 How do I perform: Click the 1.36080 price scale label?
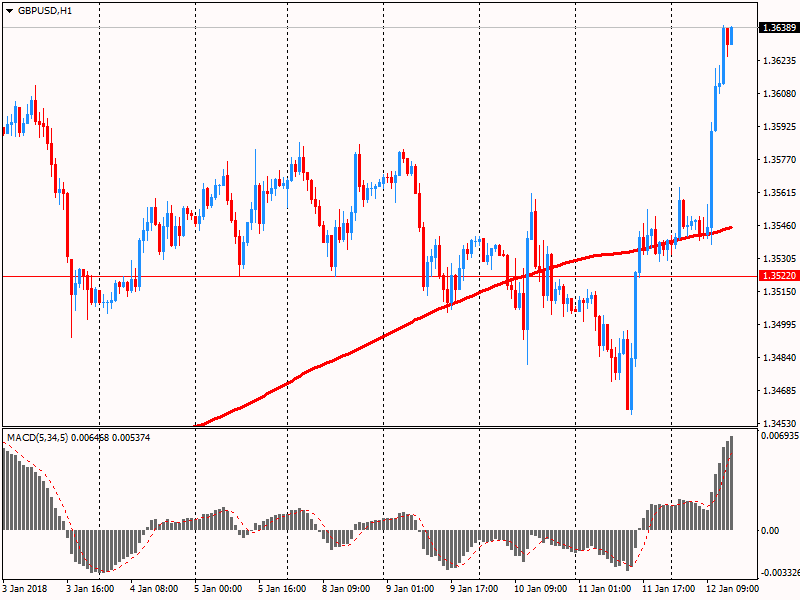[778, 94]
